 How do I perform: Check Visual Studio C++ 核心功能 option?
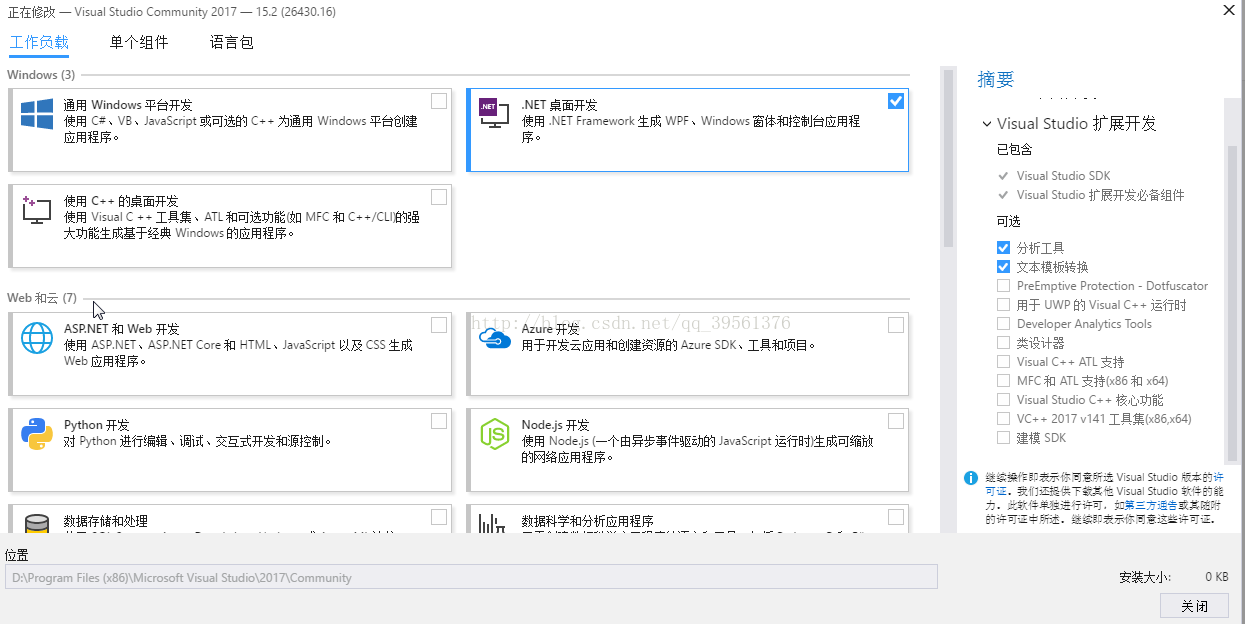click(1003, 400)
